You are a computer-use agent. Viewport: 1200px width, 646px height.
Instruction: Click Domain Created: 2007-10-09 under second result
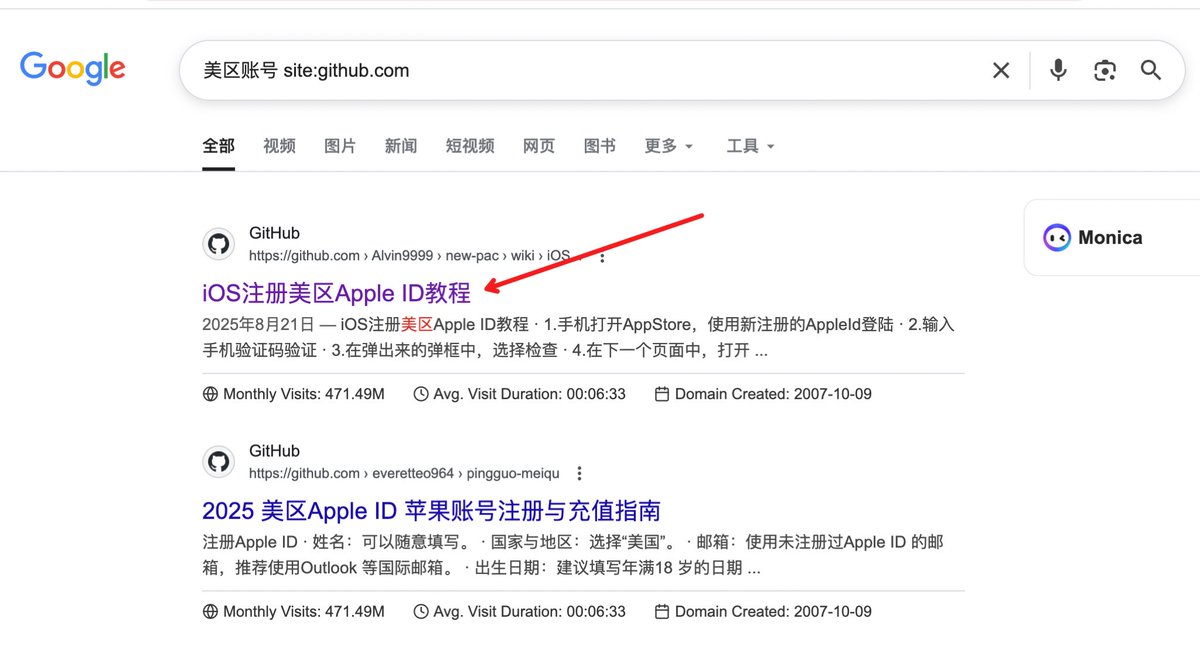(773, 611)
